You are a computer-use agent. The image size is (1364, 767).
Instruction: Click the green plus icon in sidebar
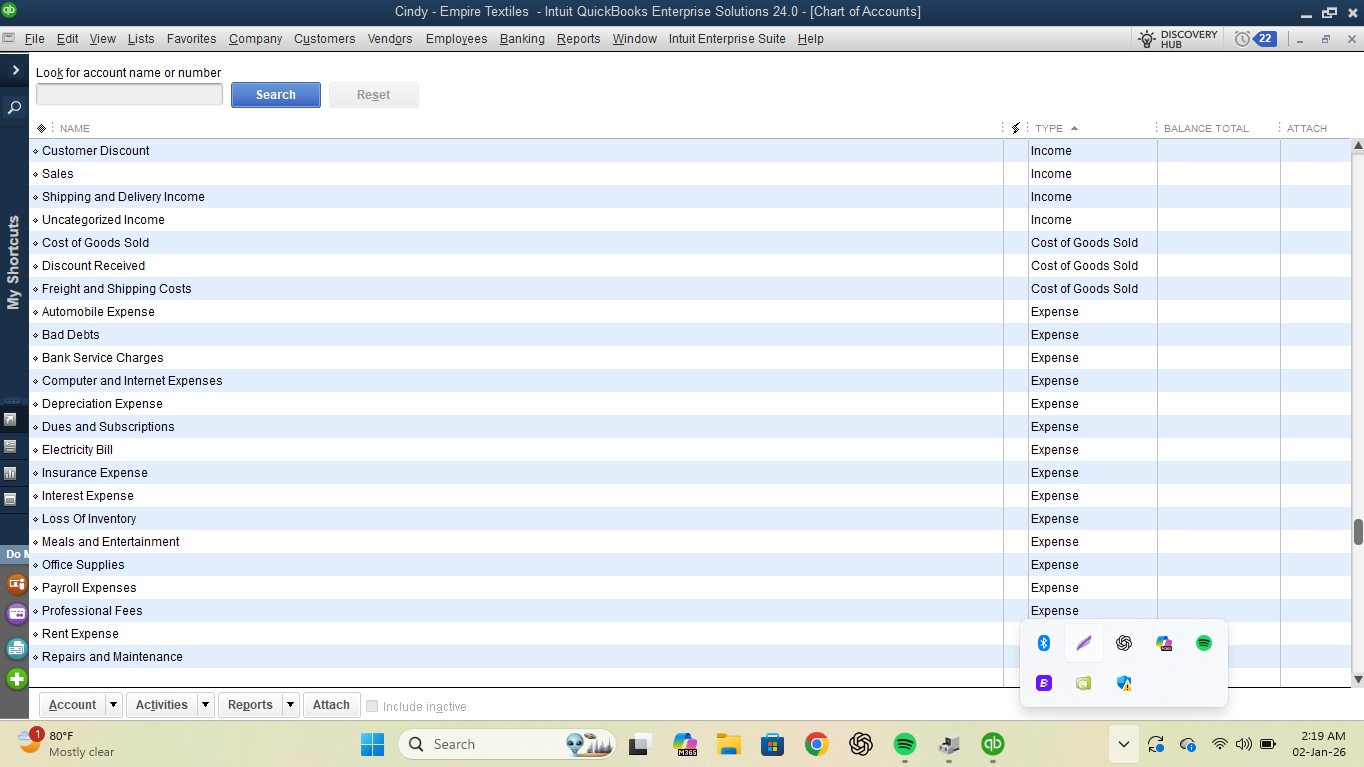[x=16, y=679]
